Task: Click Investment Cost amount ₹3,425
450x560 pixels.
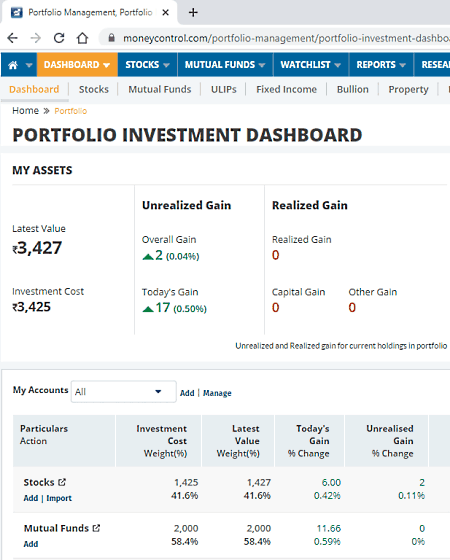Action: [x=31, y=307]
